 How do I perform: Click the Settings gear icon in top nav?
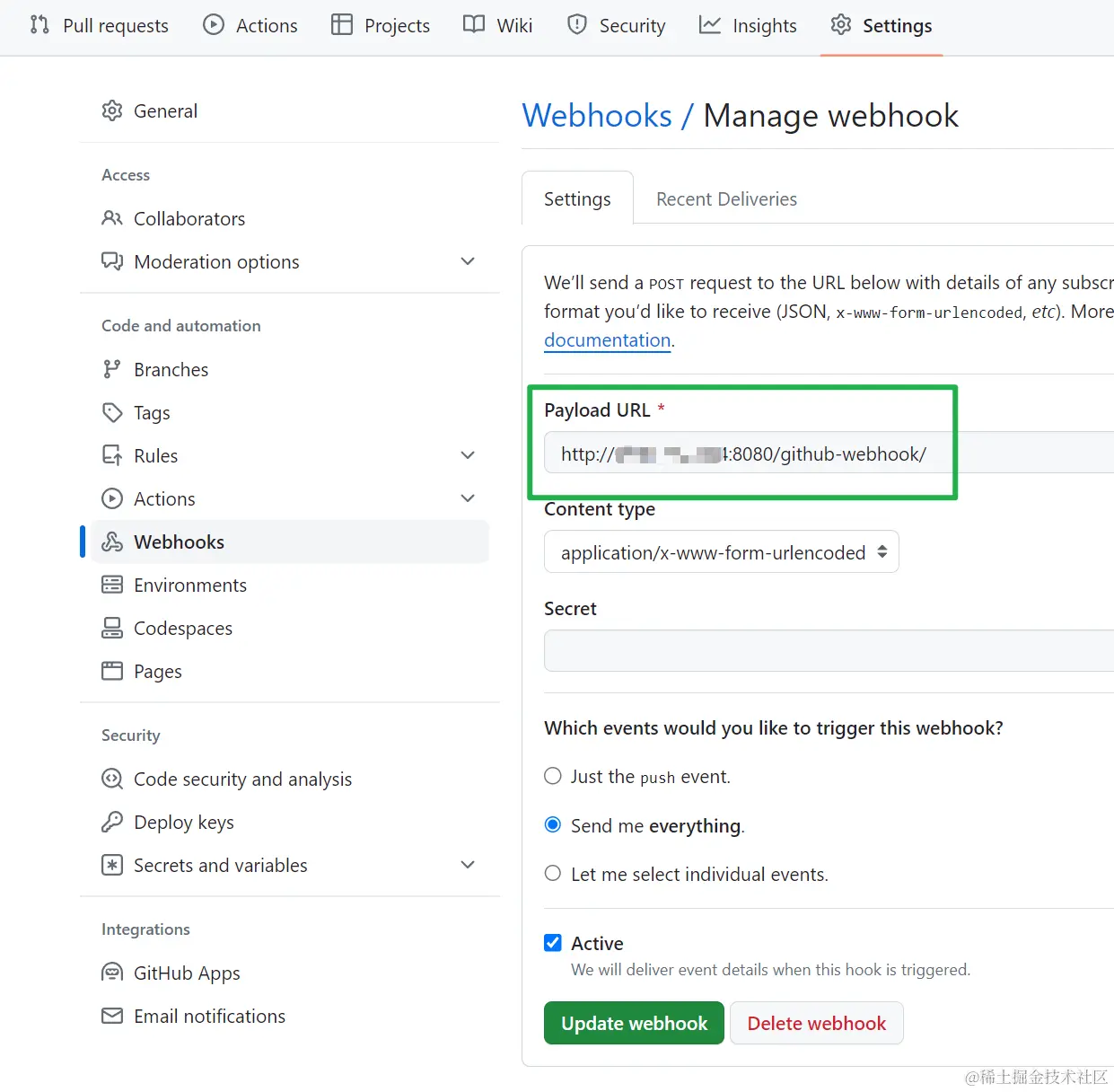(841, 25)
